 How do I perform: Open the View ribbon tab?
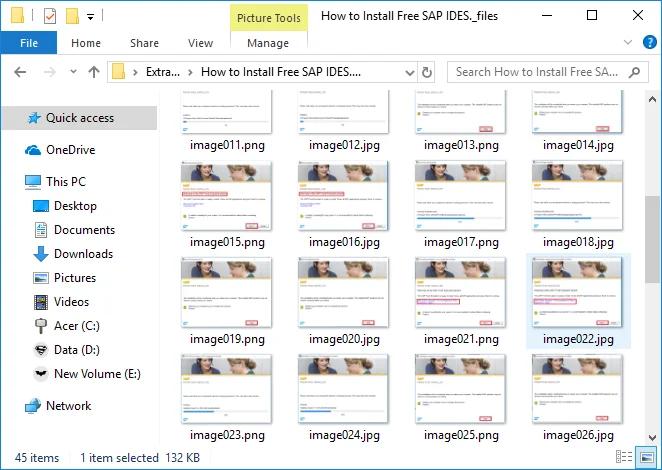tap(201, 43)
